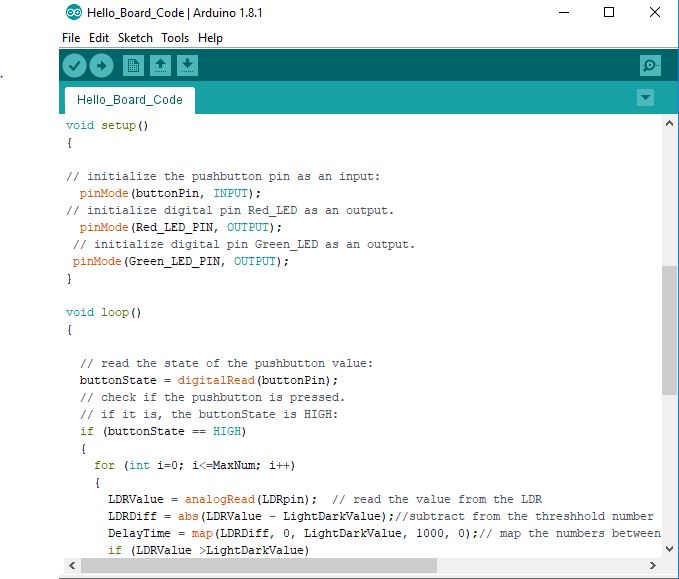679x579 pixels.
Task: Click the vertical scrollbar up arrow
Action: pos(669,123)
